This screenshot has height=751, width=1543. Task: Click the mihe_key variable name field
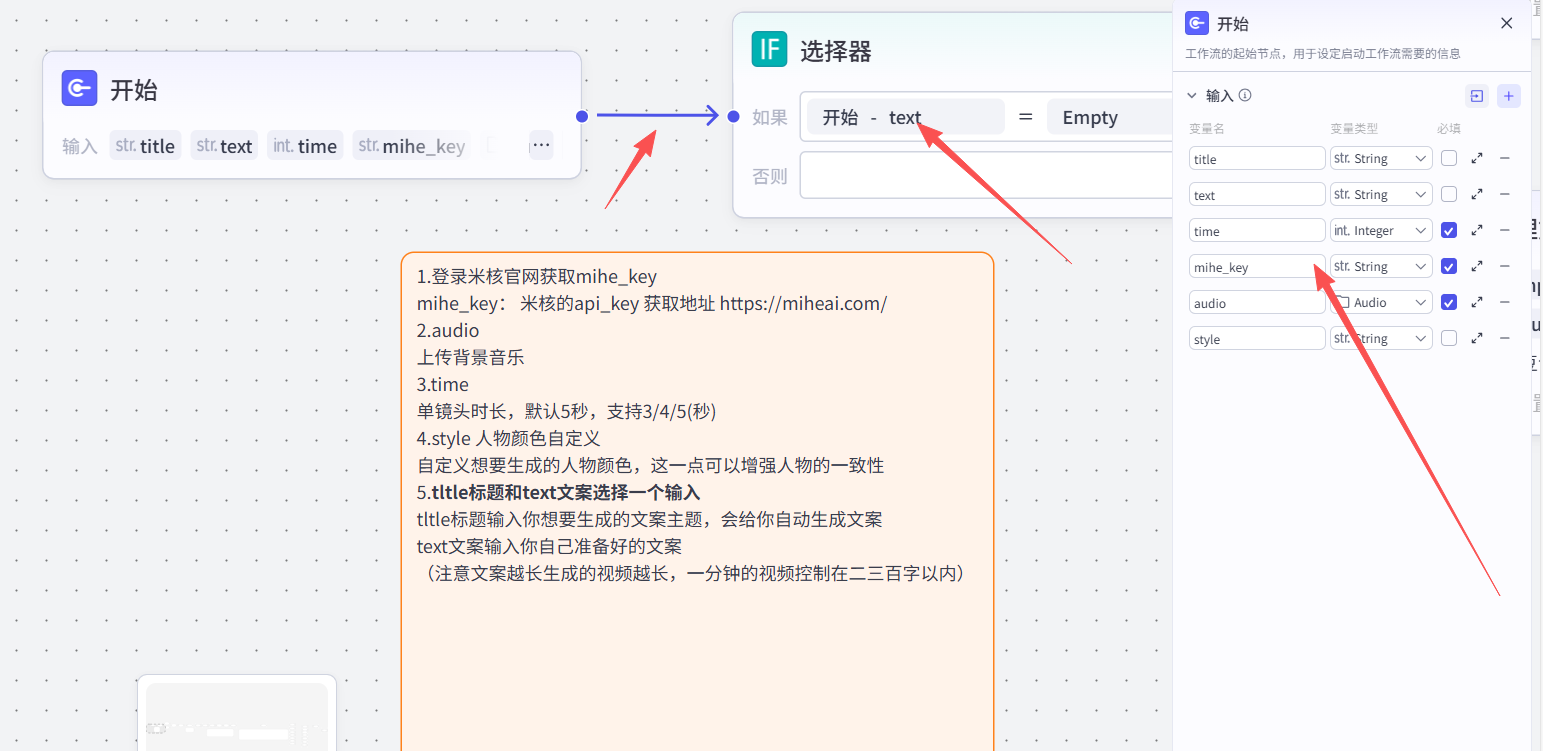coord(1256,267)
